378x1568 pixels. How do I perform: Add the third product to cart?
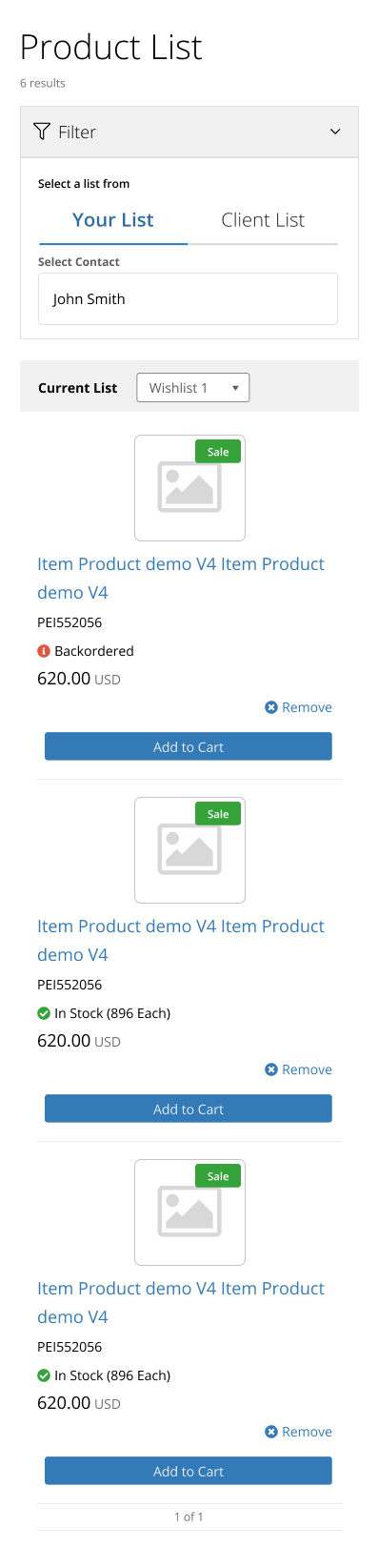pyautogui.click(x=189, y=1471)
